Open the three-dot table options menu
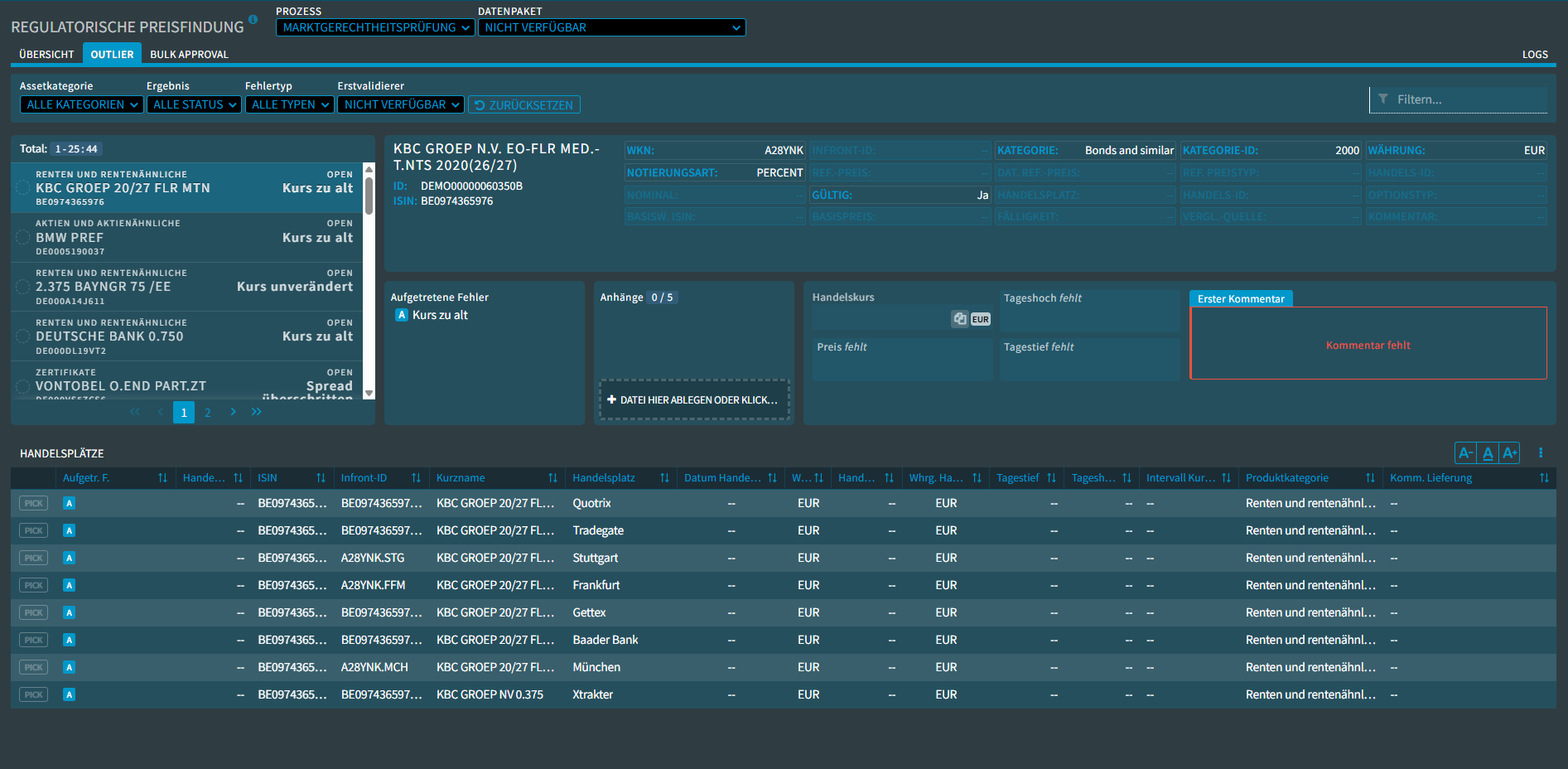Image resolution: width=1568 pixels, height=769 pixels. pyautogui.click(x=1541, y=452)
